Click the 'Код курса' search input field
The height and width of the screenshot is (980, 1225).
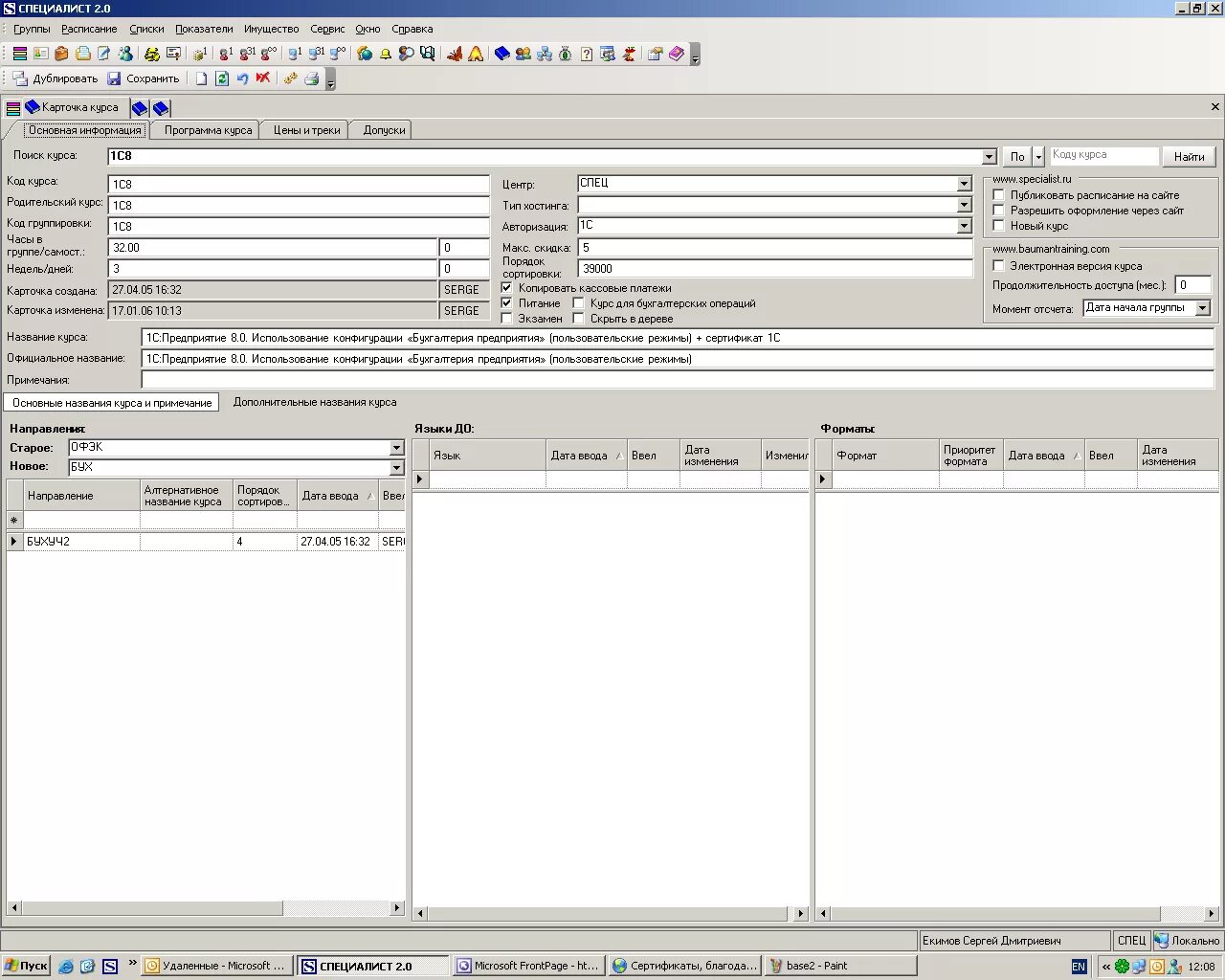[1104, 156]
